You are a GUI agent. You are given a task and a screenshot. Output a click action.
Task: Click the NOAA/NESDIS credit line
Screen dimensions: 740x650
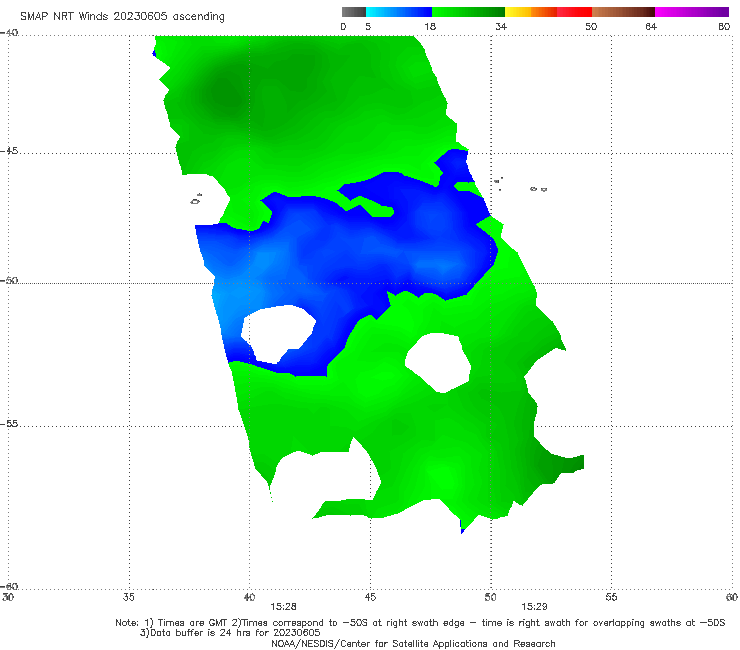click(x=413, y=643)
